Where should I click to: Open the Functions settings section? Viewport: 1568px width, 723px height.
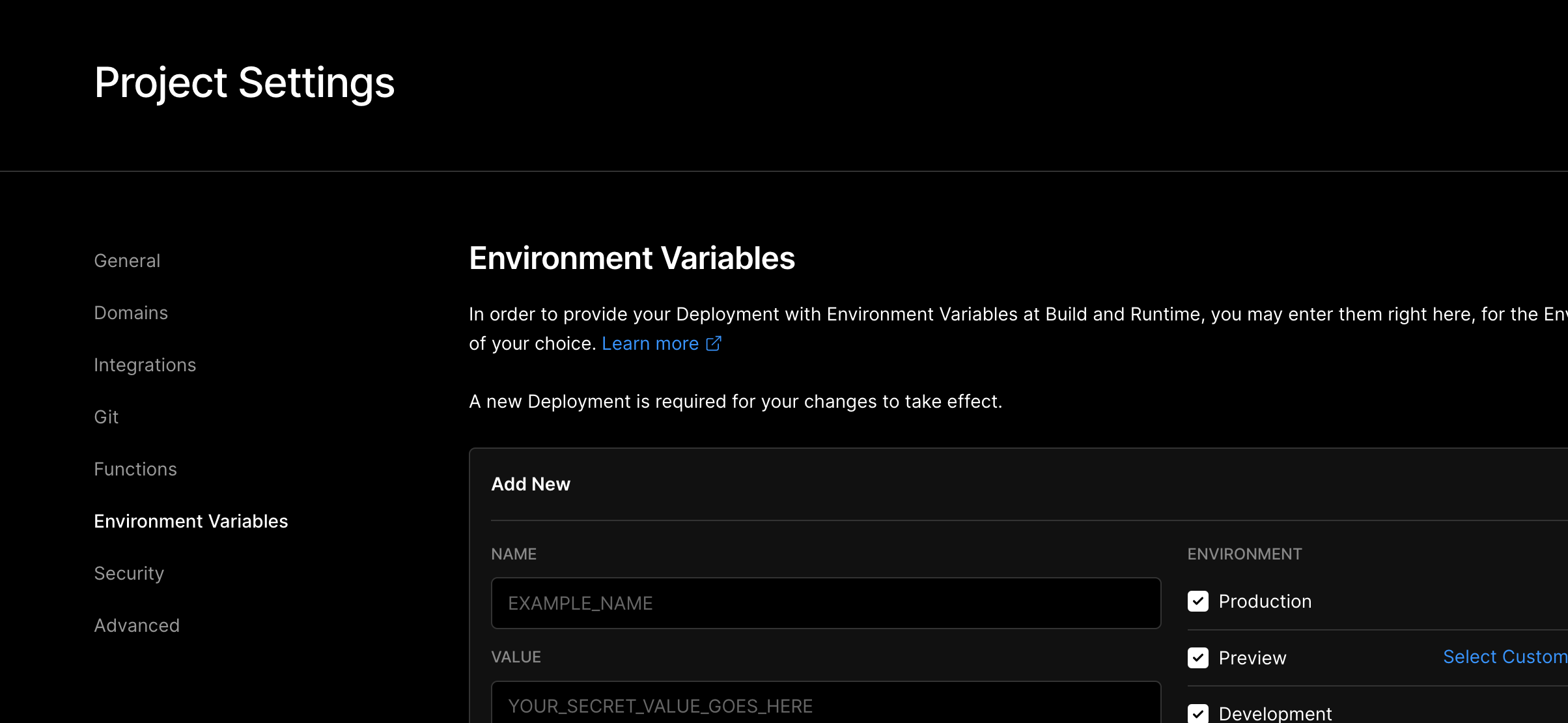click(135, 469)
